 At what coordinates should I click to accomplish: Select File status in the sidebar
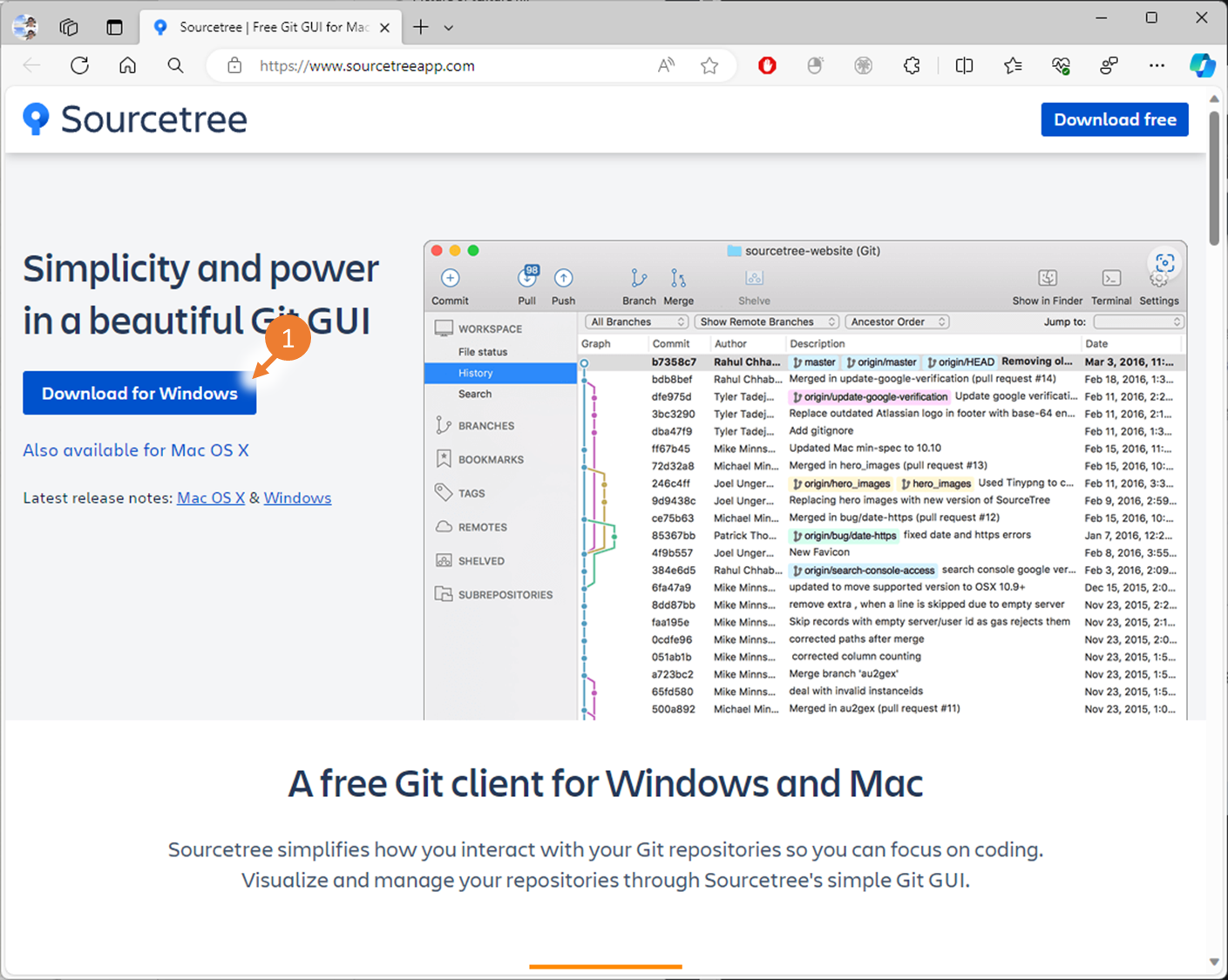coord(483,352)
